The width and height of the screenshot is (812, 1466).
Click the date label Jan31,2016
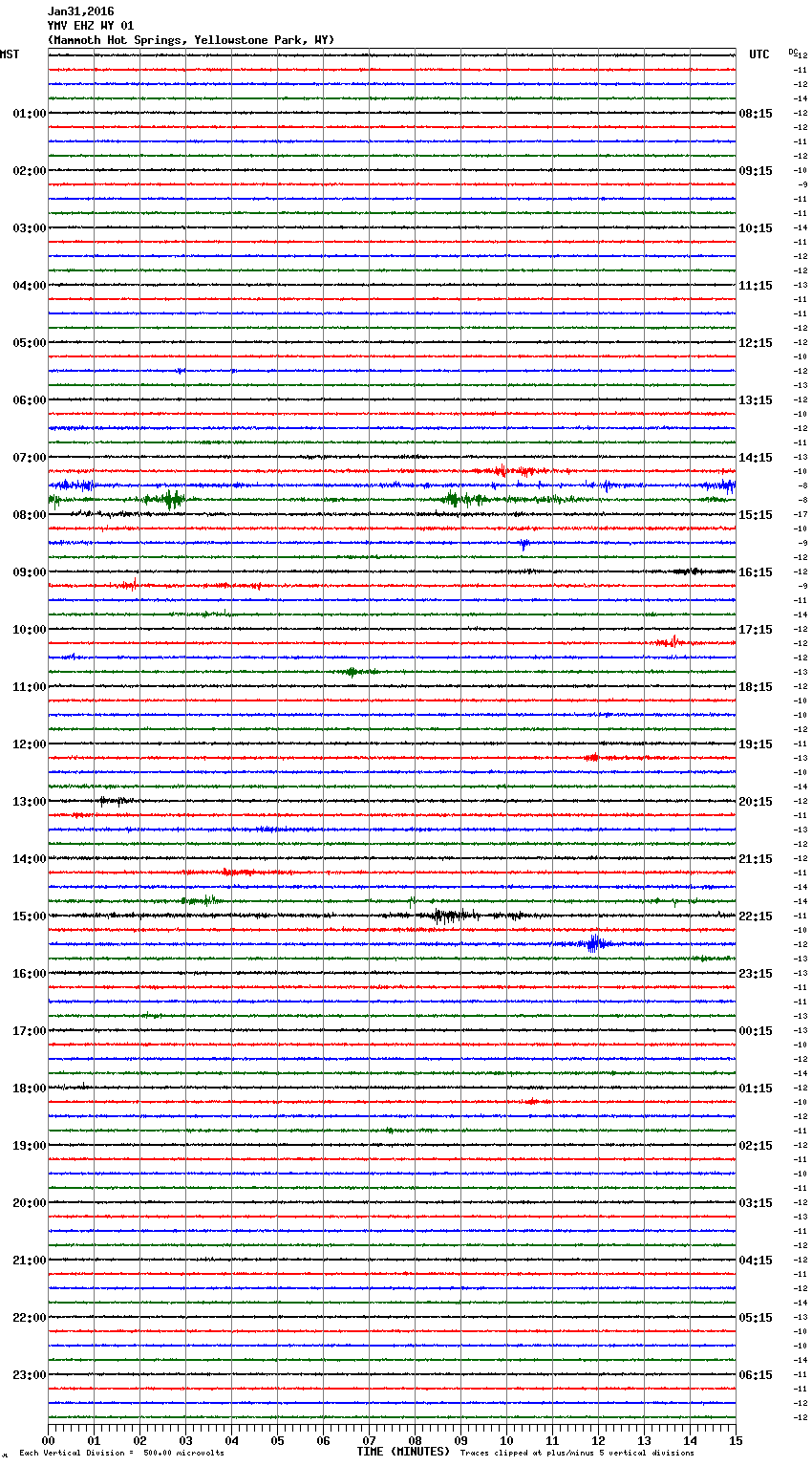pos(81,11)
